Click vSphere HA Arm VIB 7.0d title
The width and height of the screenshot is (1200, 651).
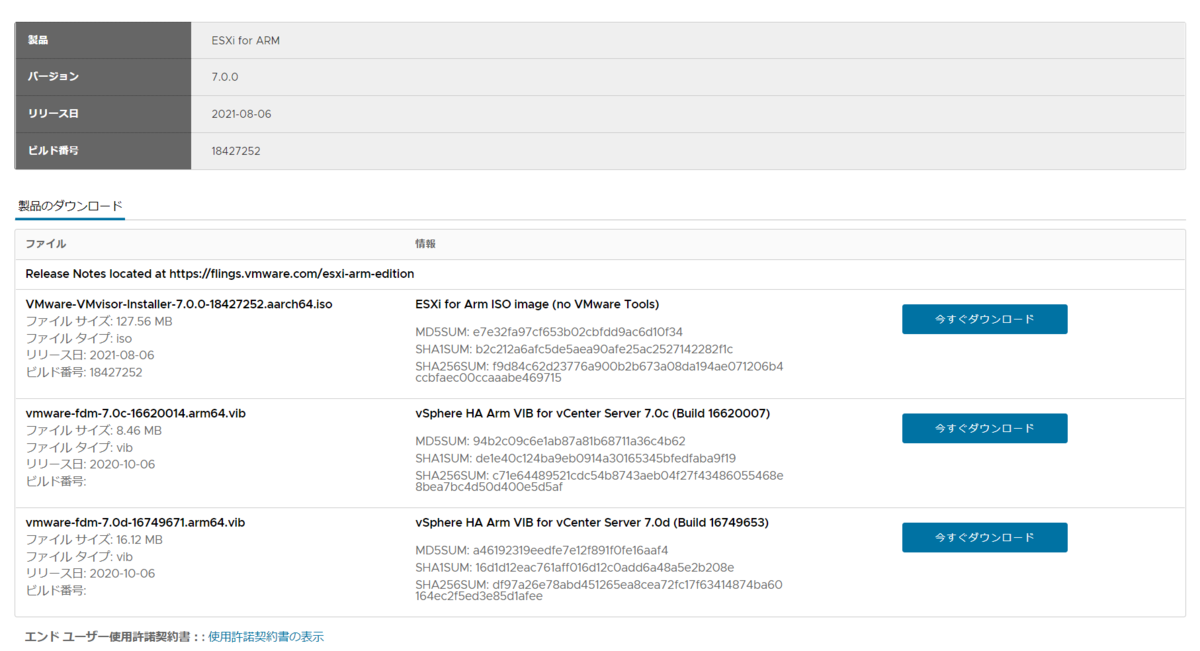592,522
